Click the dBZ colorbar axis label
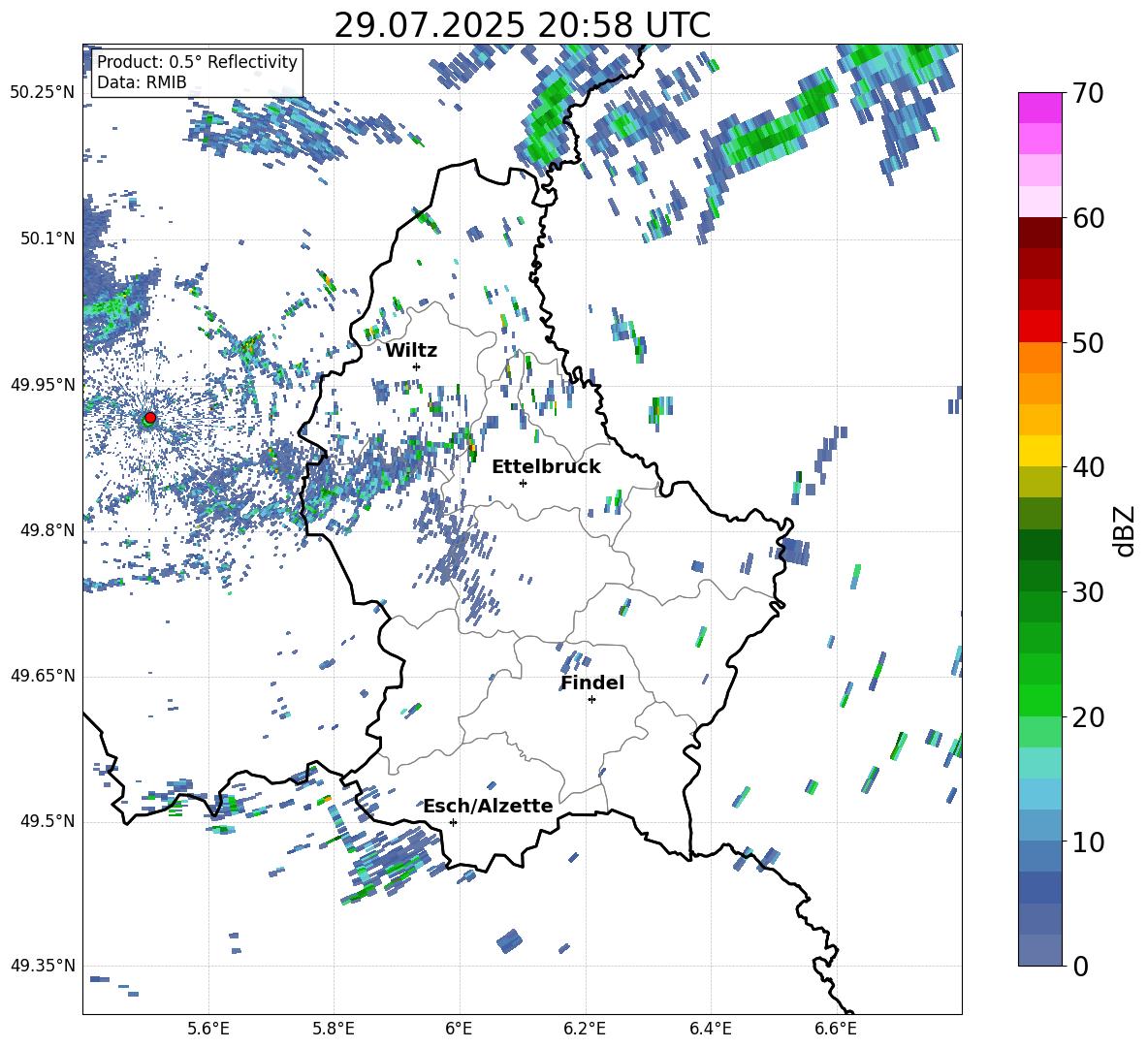1148x1048 pixels. tap(1124, 530)
